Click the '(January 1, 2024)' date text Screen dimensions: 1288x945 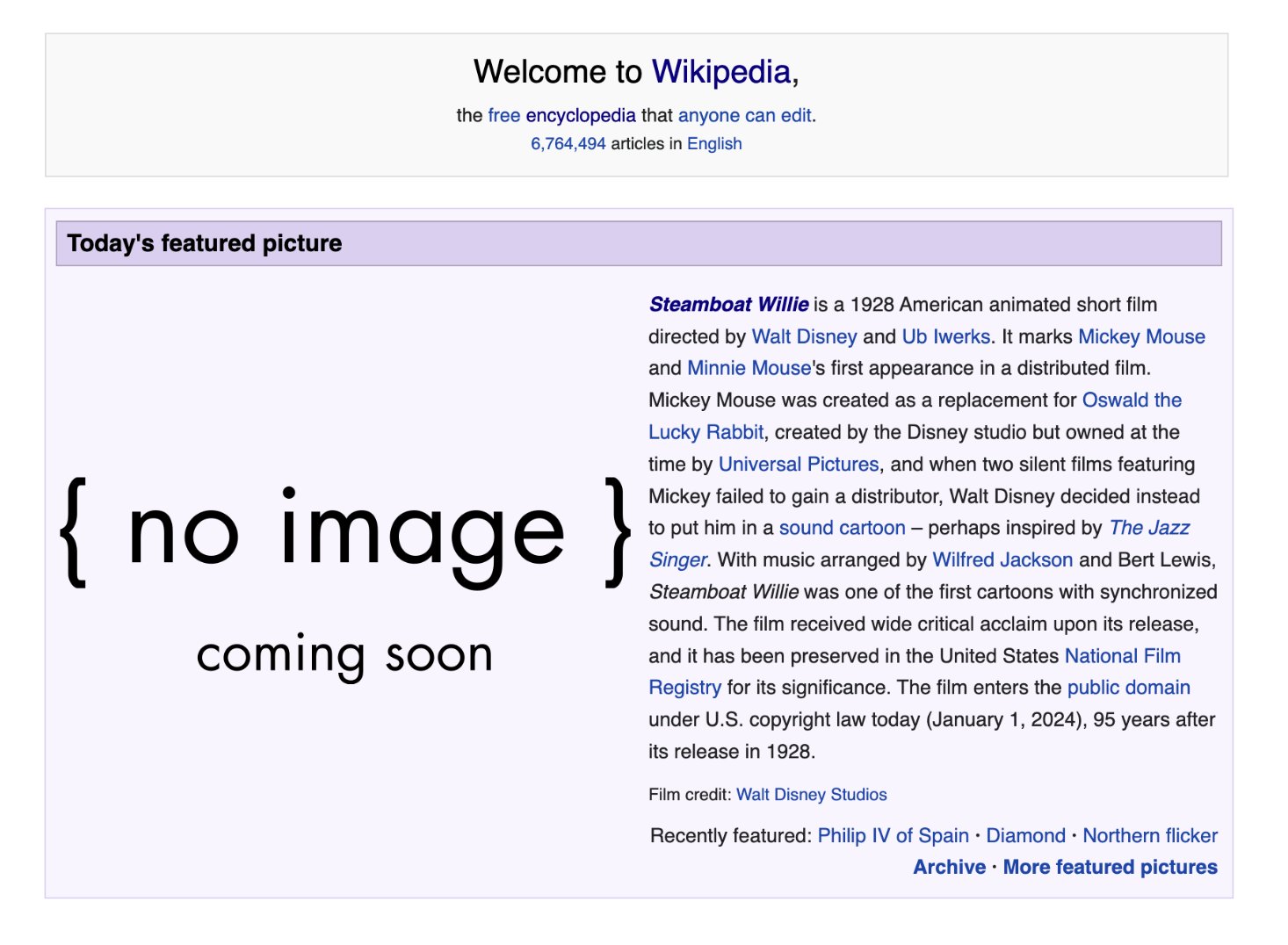(1007, 720)
